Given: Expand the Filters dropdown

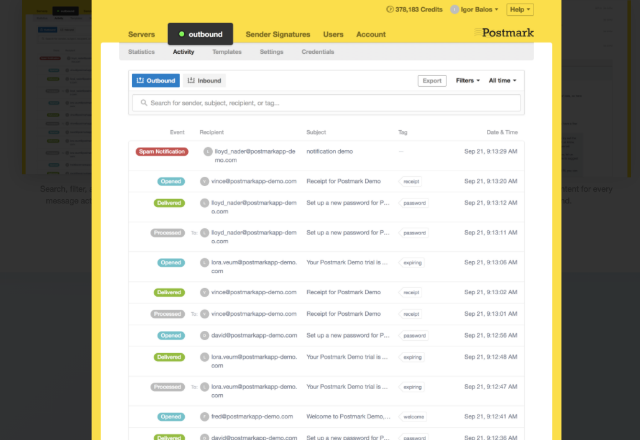Looking at the screenshot, I should pos(468,80).
